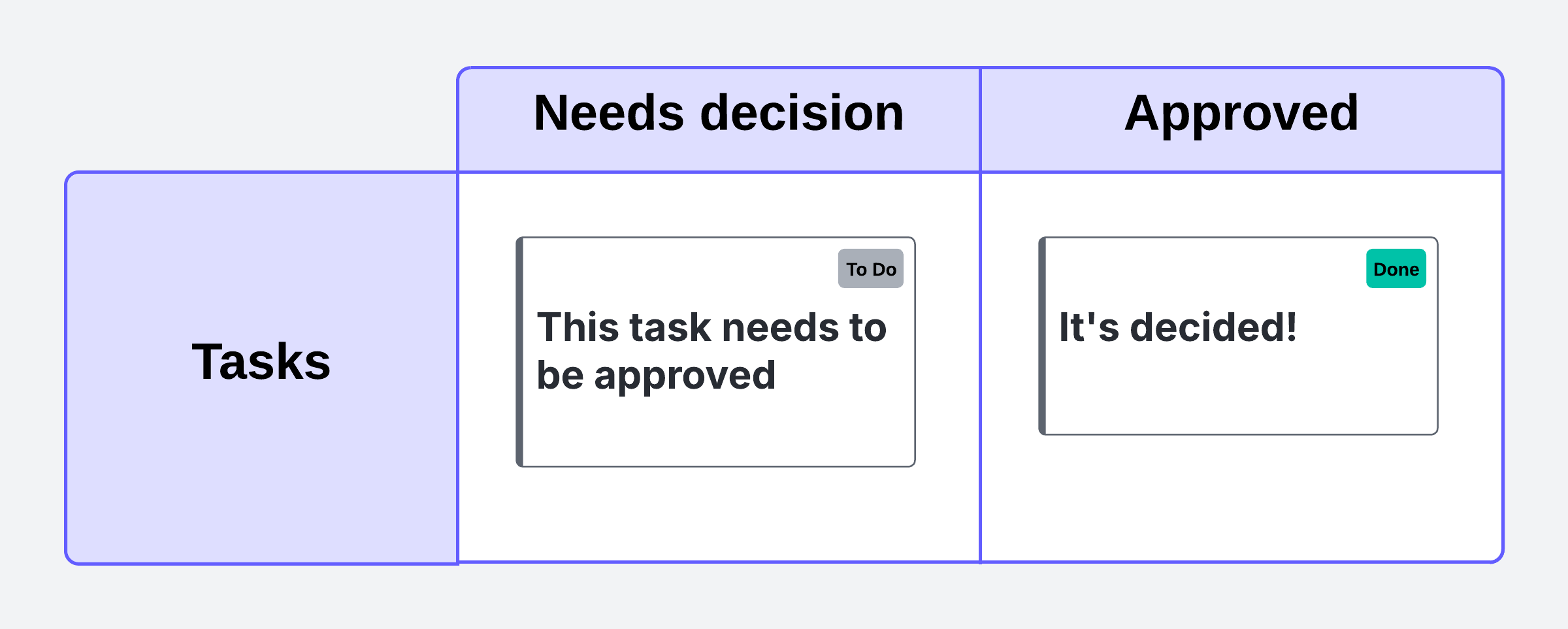Select the "Needs decision" column header
Image resolution: width=1568 pixels, height=629 pixels.
[x=719, y=114]
